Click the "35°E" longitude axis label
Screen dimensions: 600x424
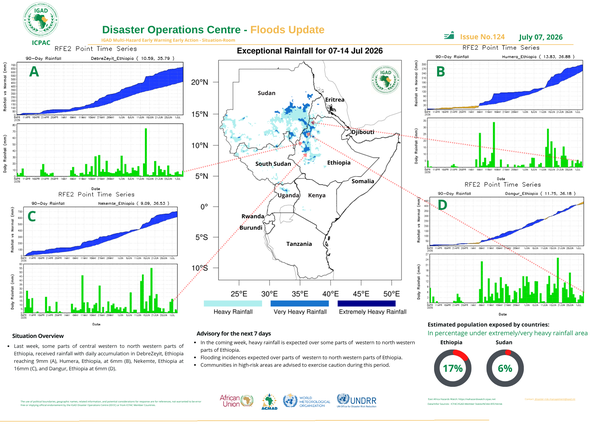300,294
